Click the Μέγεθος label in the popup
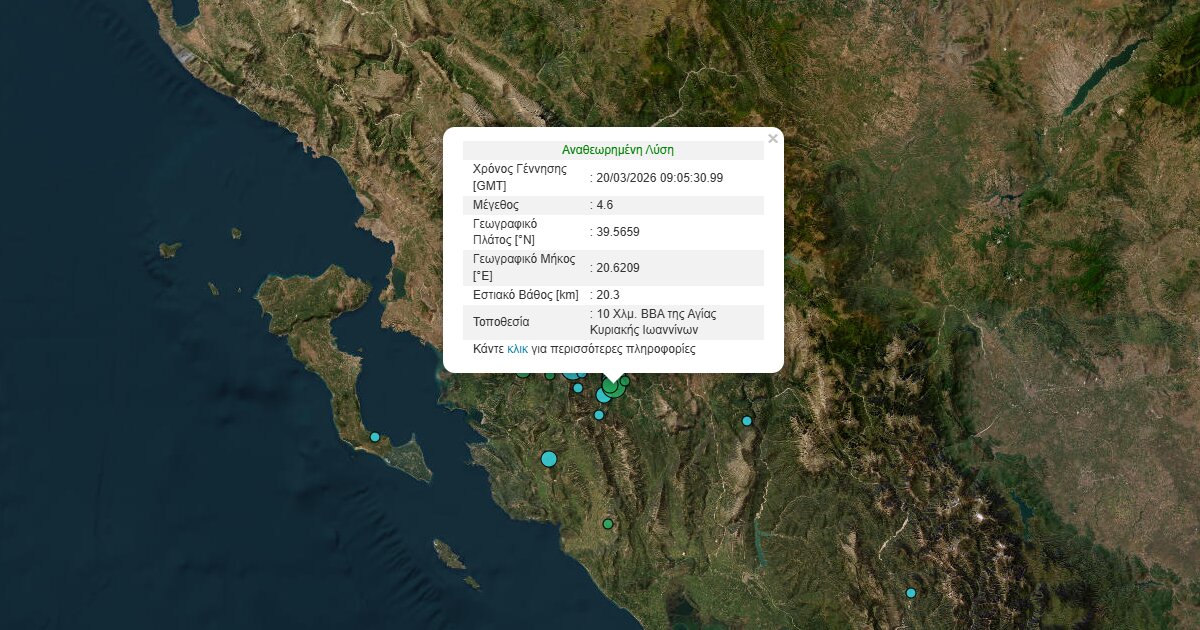The image size is (1200, 630). click(x=496, y=205)
